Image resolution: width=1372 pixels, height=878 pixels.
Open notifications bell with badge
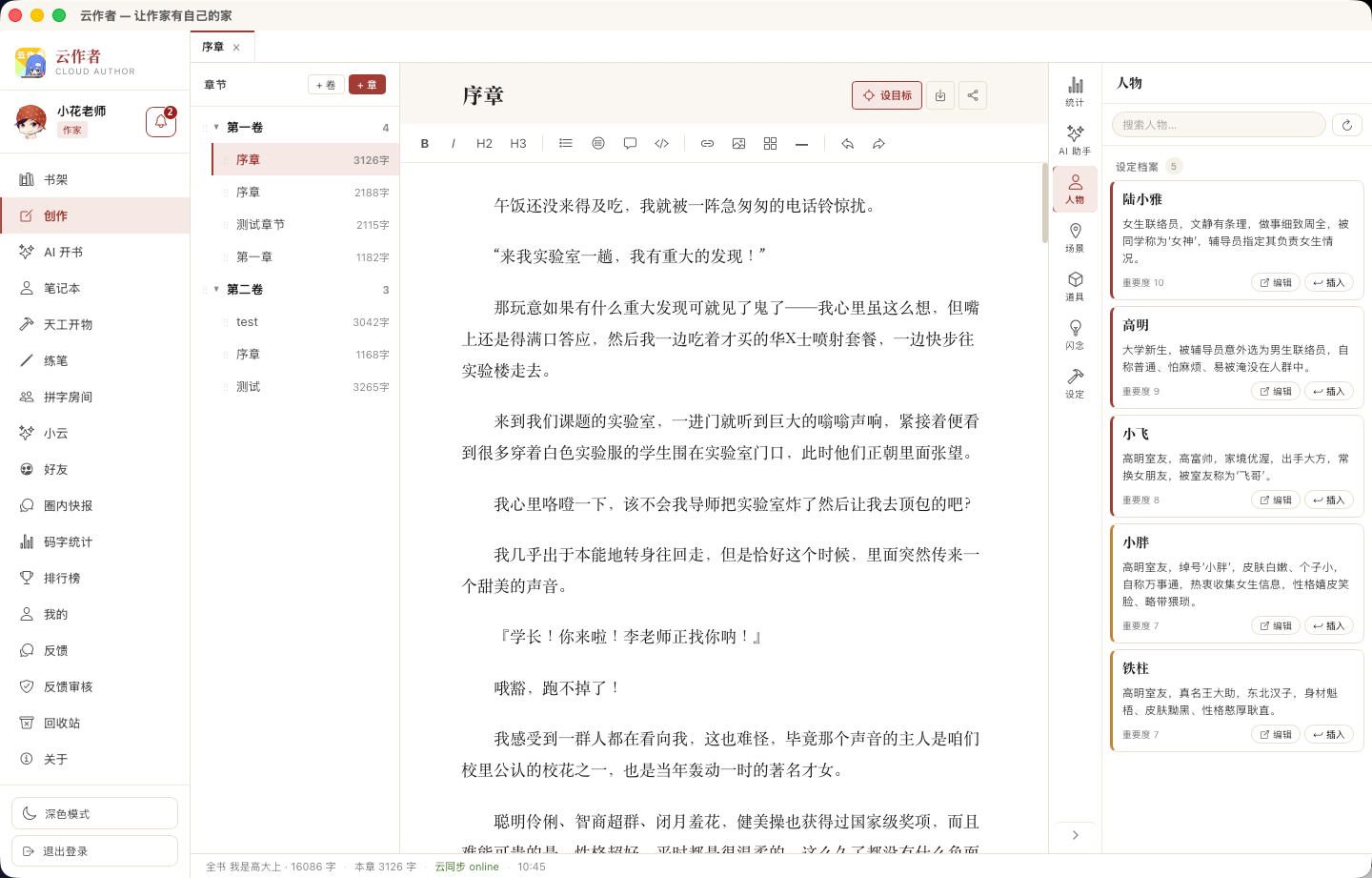161,122
